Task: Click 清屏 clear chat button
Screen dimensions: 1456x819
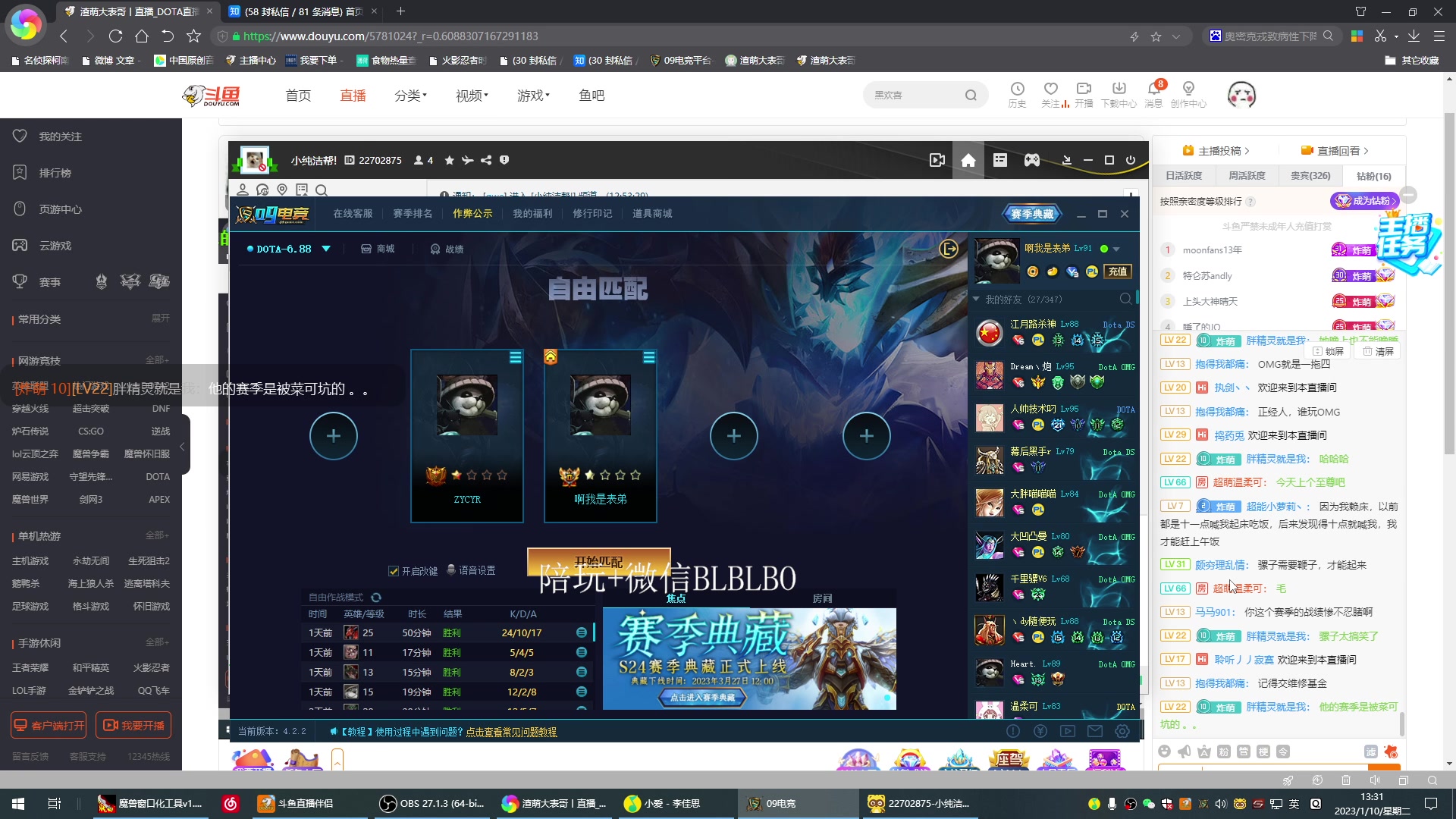Action: 1378,351
